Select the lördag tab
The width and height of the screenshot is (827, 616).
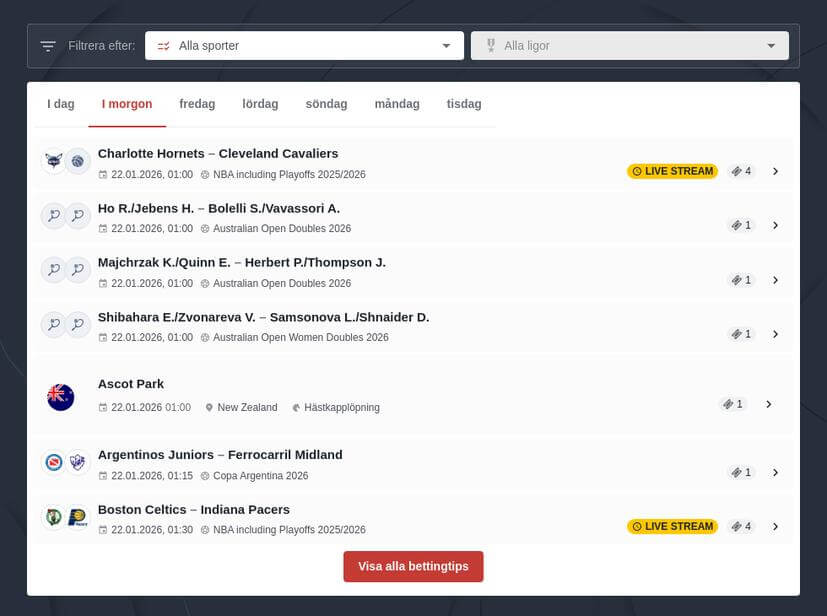tap(260, 104)
